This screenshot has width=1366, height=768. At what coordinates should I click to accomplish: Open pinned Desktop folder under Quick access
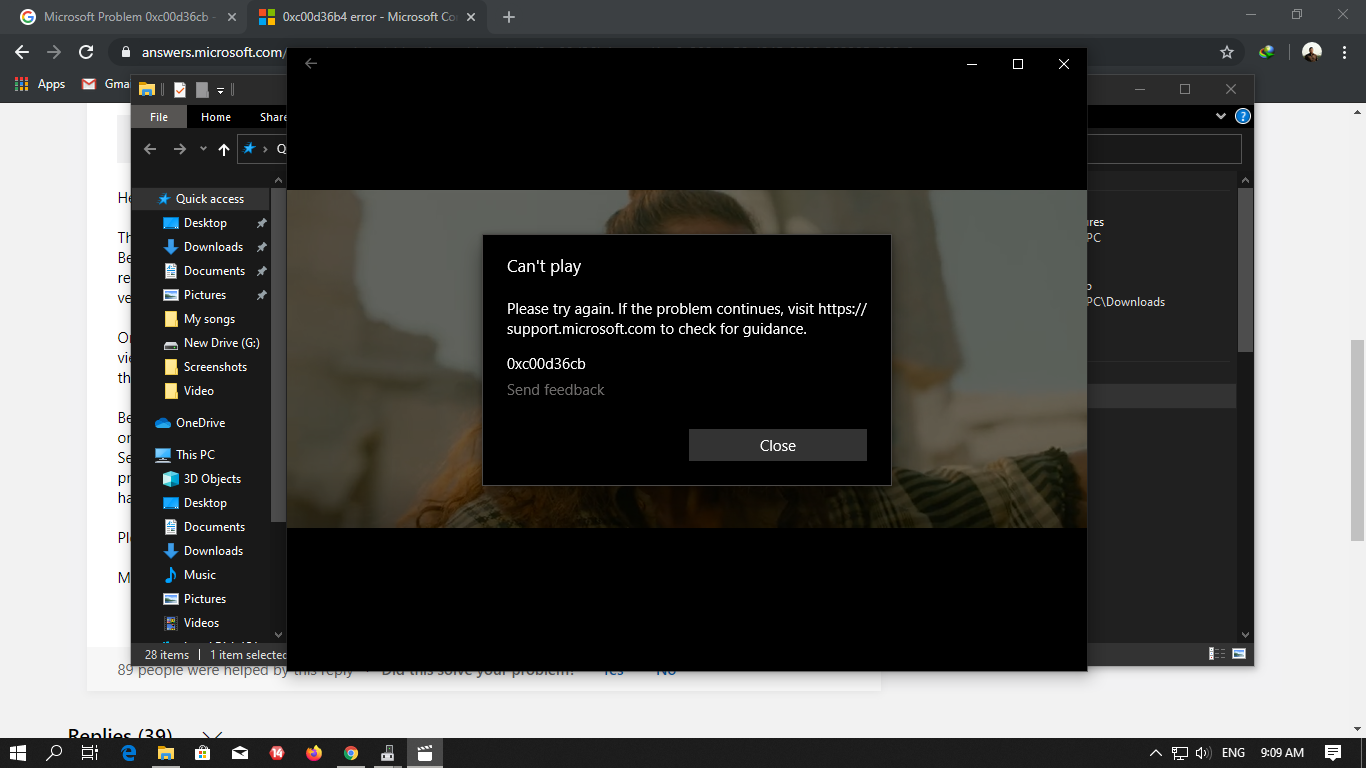(205, 223)
